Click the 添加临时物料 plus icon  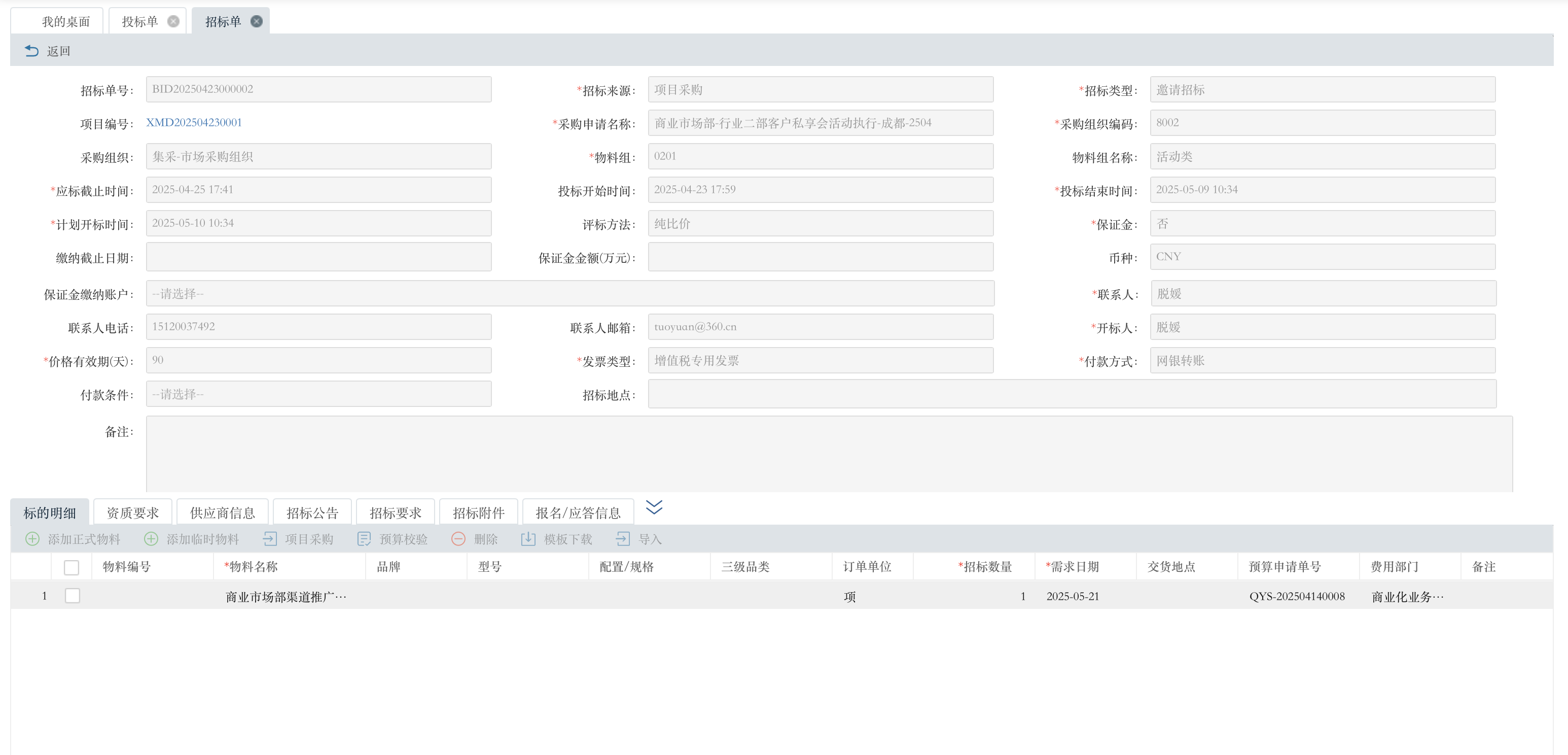[x=151, y=539]
